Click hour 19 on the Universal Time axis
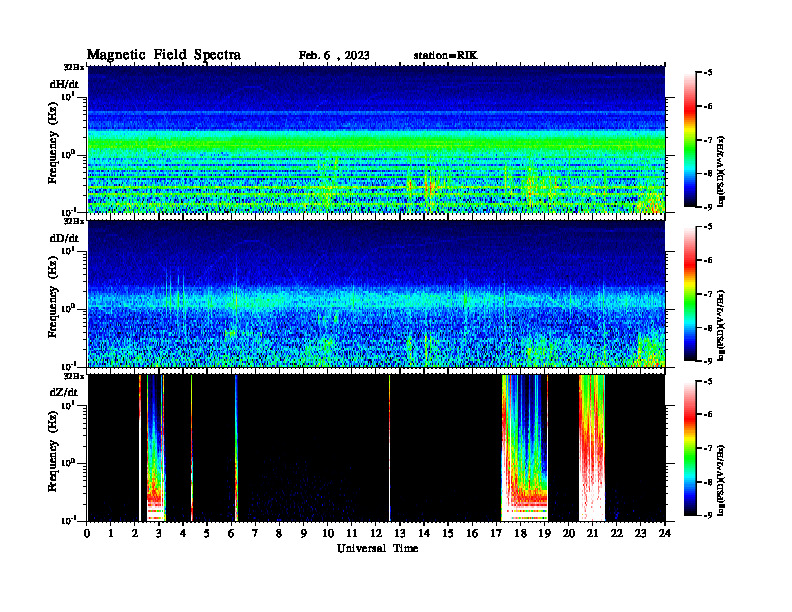Screen dimensions: 792x612 pyautogui.click(x=544, y=533)
